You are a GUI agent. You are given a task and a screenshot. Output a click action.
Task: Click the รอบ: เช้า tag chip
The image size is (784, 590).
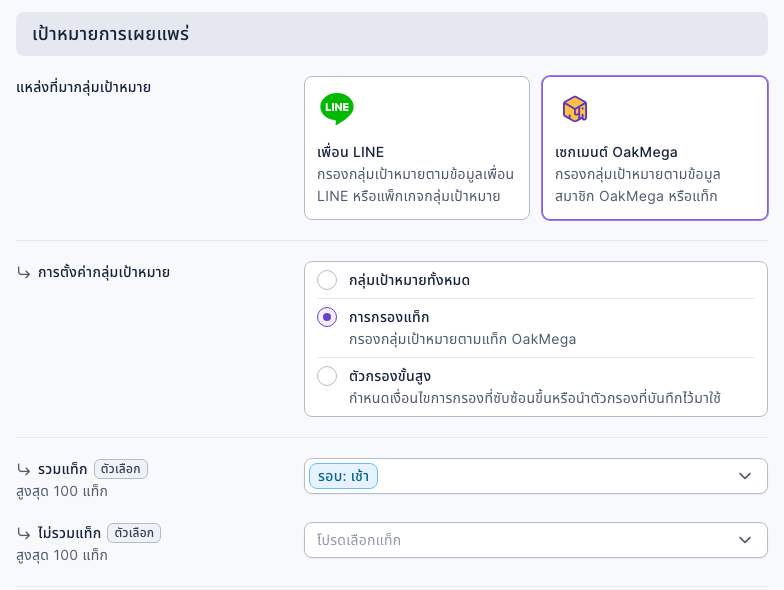click(x=343, y=476)
